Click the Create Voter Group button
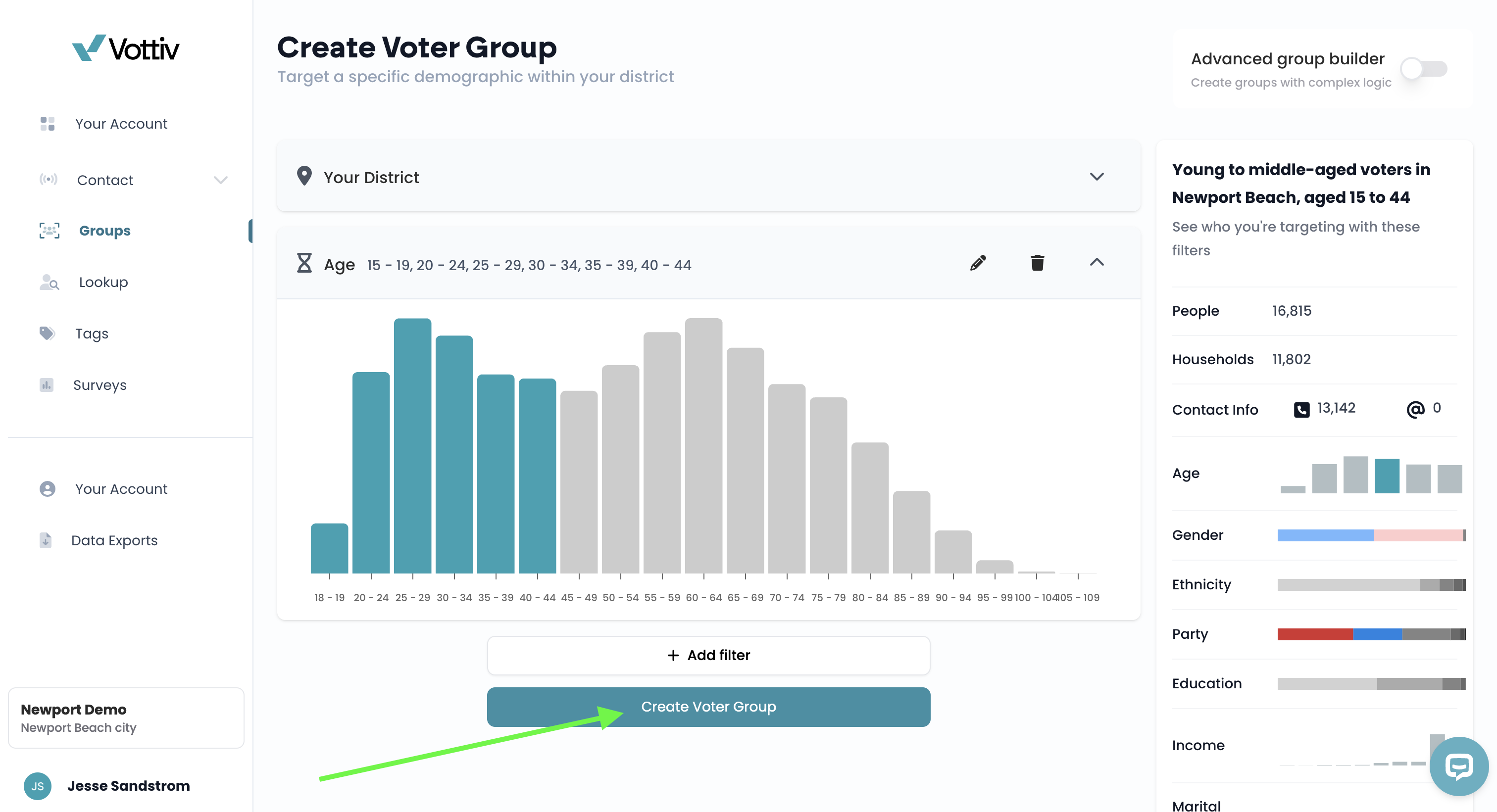The height and width of the screenshot is (812, 1497). 708,707
